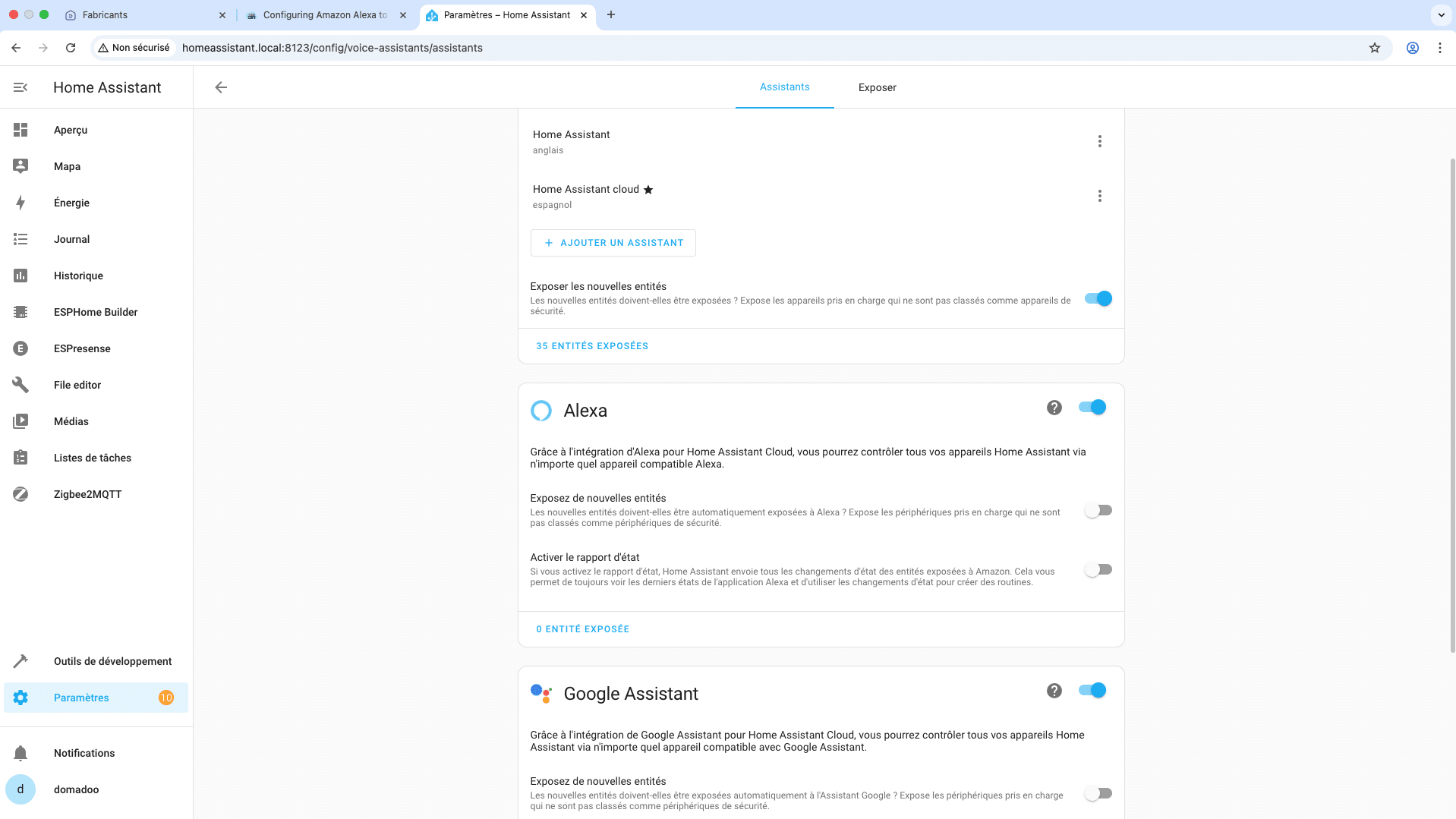
Task: Go back with the page arrow
Action: pyautogui.click(x=221, y=87)
